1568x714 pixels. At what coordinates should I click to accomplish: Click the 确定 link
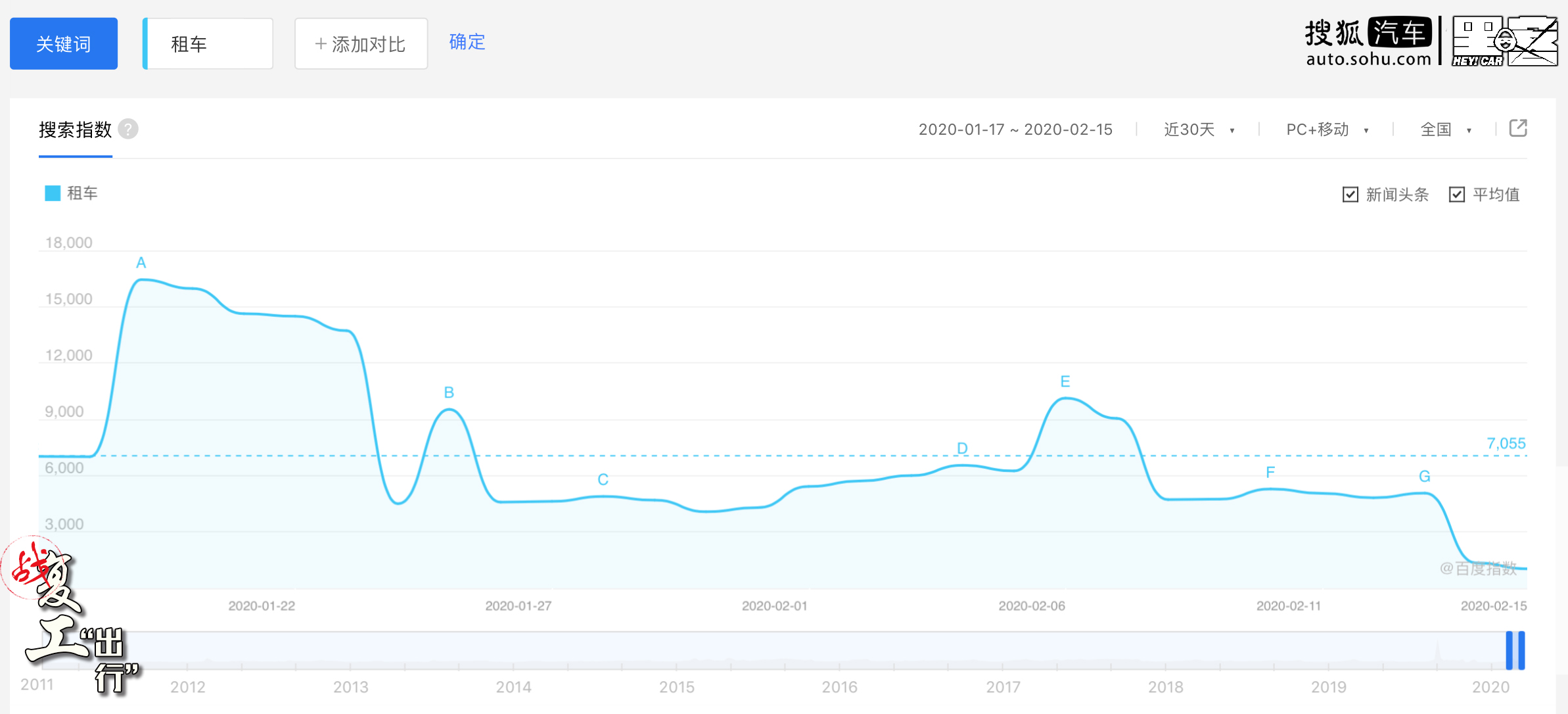467,42
